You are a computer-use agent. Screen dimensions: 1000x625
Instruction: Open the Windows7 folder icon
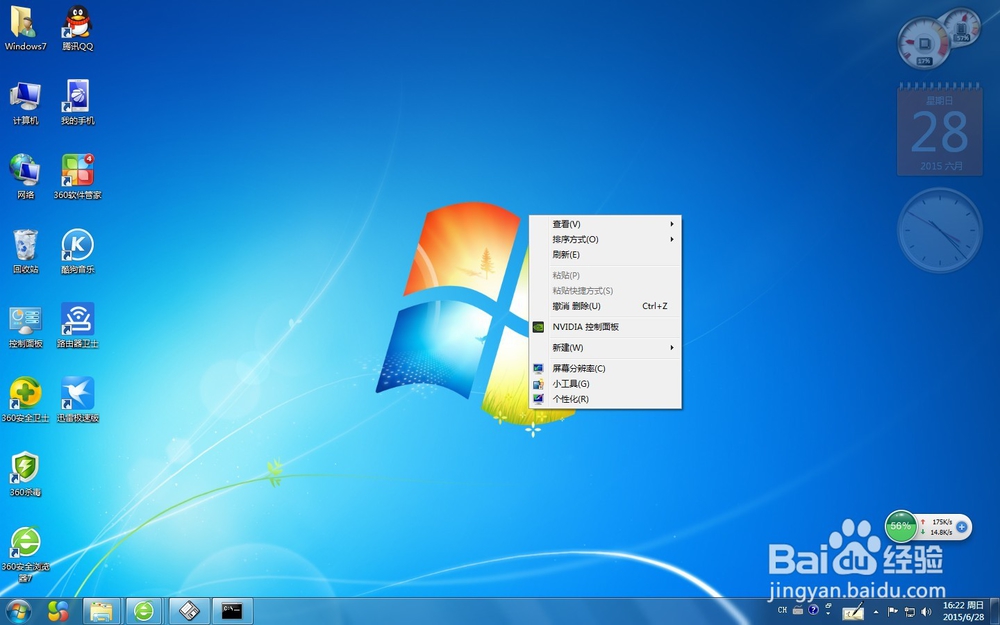tap(25, 28)
